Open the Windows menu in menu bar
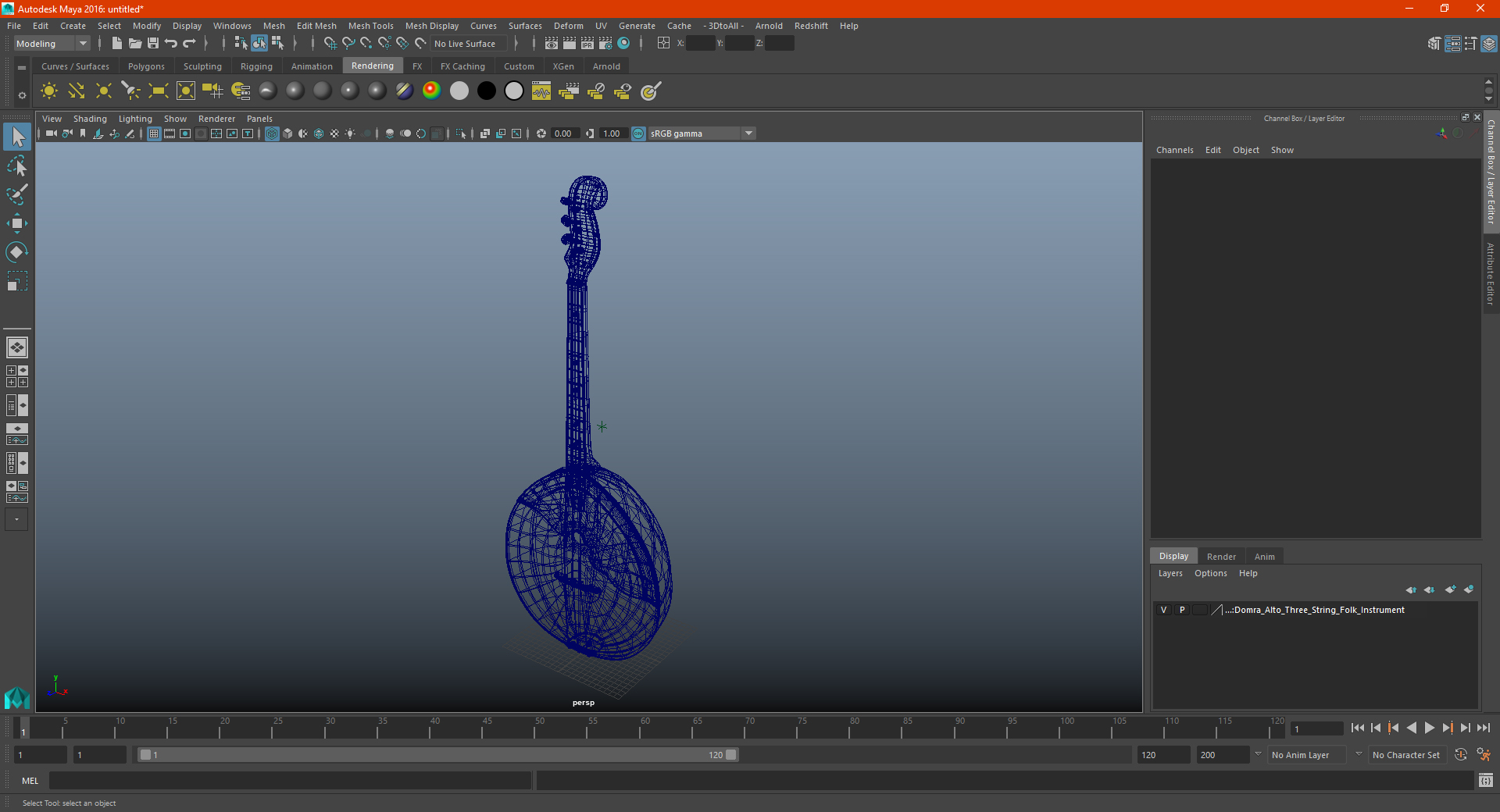Viewport: 1500px width, 812px height. 232,26
